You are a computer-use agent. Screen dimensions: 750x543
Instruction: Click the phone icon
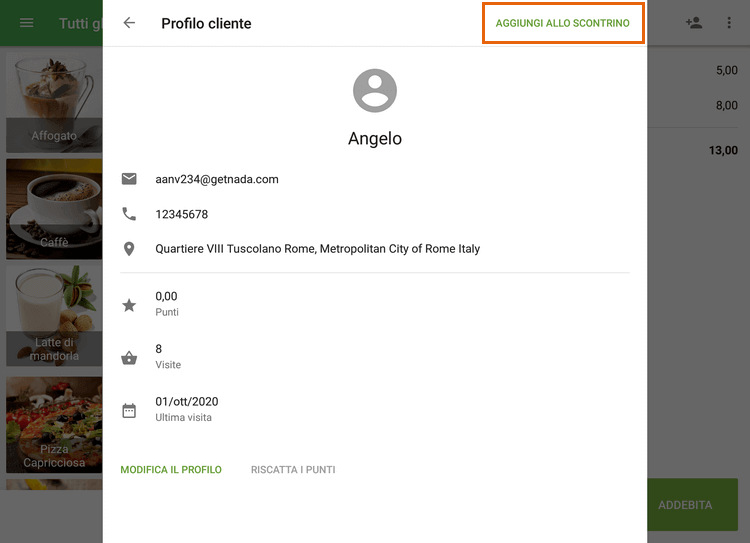(x=129, y=214)
